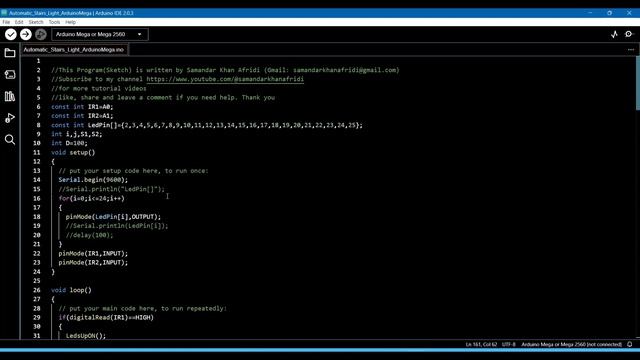The image size is (640, 360).
Task: Click on 'int D=100;' line
Action: (69, 143)
